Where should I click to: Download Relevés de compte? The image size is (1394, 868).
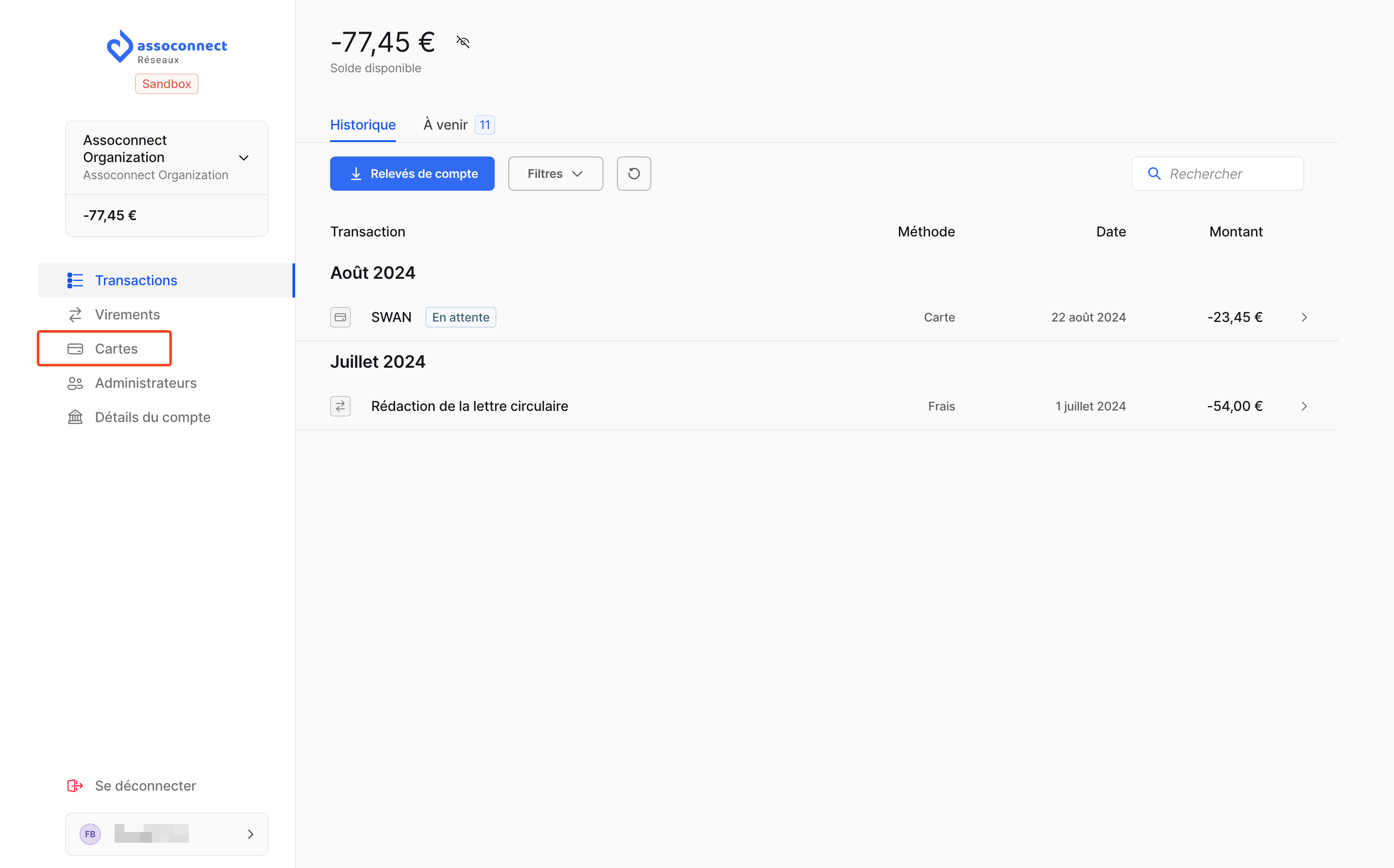click(x=412, y=173)
